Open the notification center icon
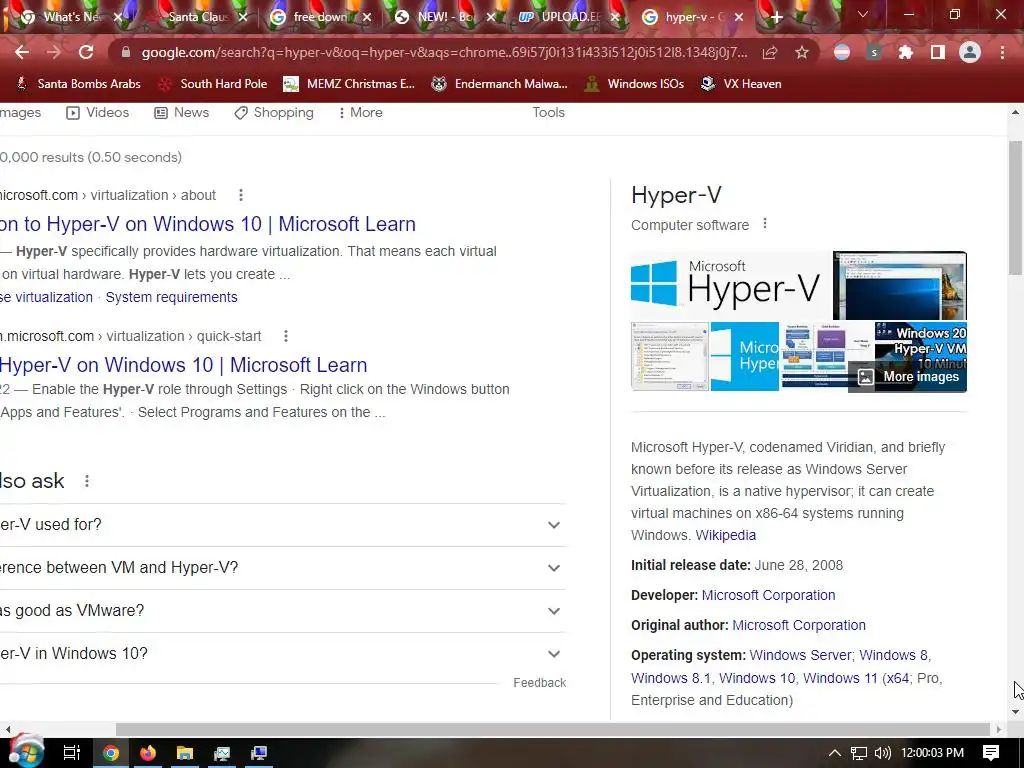This screenshot has width=1024, height=768. pos(991,753)
